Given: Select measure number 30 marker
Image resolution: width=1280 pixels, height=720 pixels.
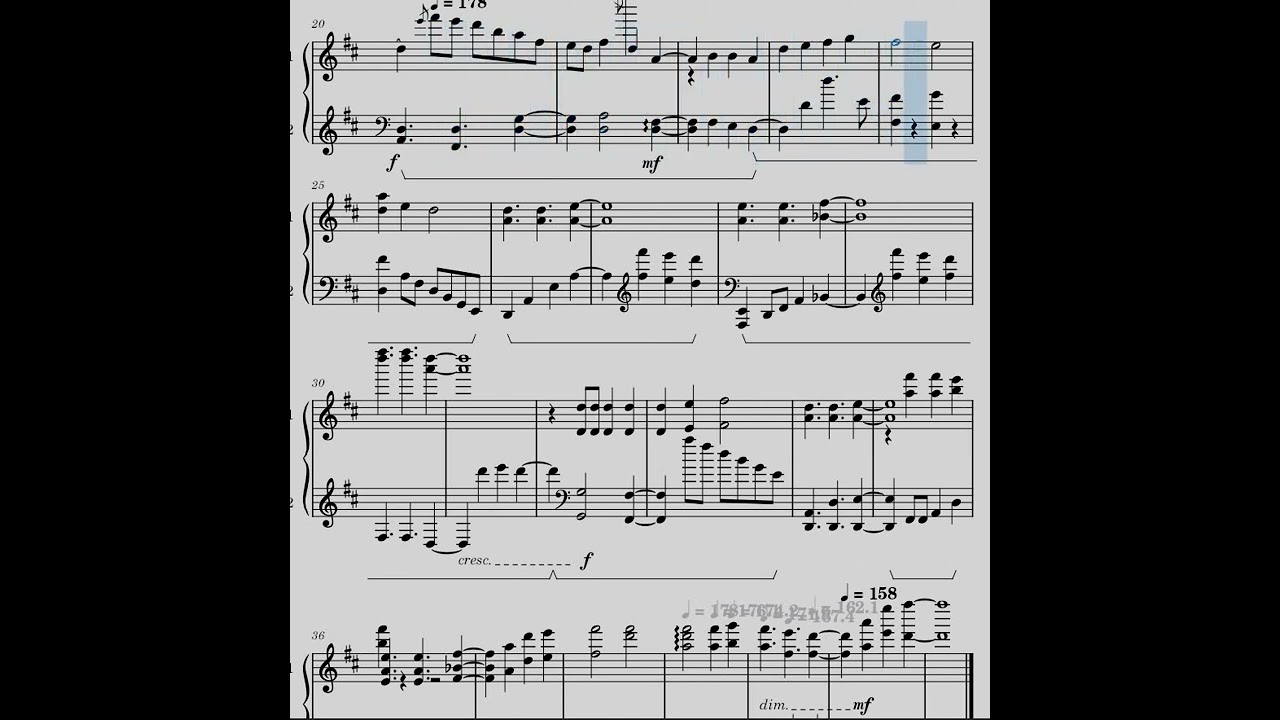Looking at the screenshot, I should [318, 383].
